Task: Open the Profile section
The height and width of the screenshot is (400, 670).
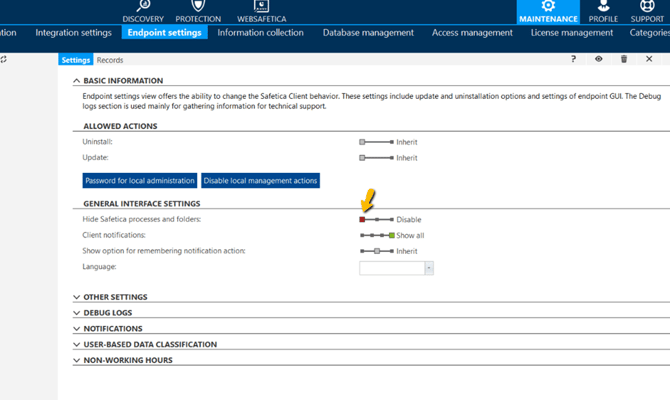Action: (x=603, y=11)
